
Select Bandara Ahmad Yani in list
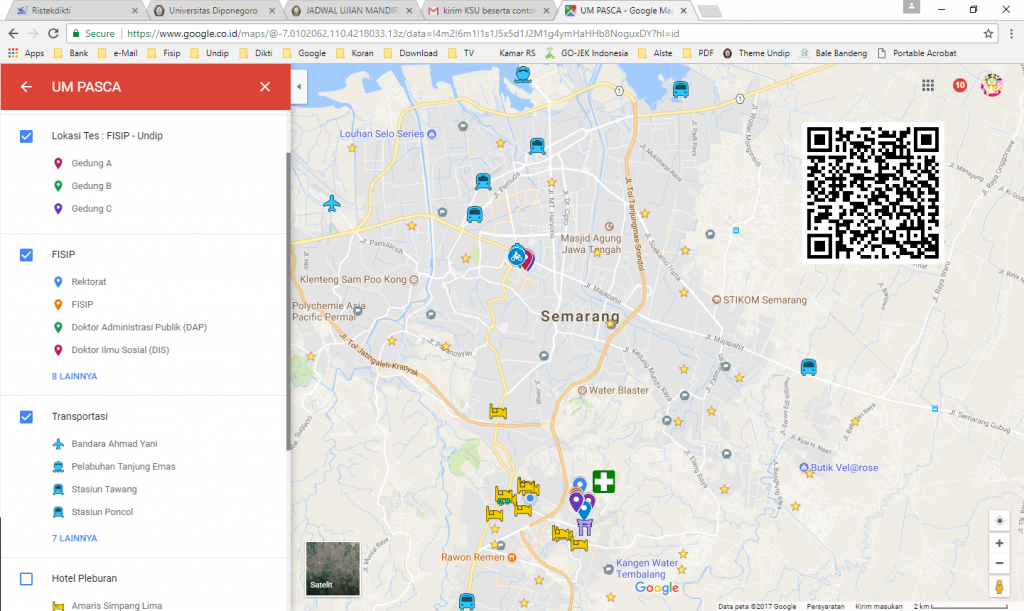click(x=114, y=443)
